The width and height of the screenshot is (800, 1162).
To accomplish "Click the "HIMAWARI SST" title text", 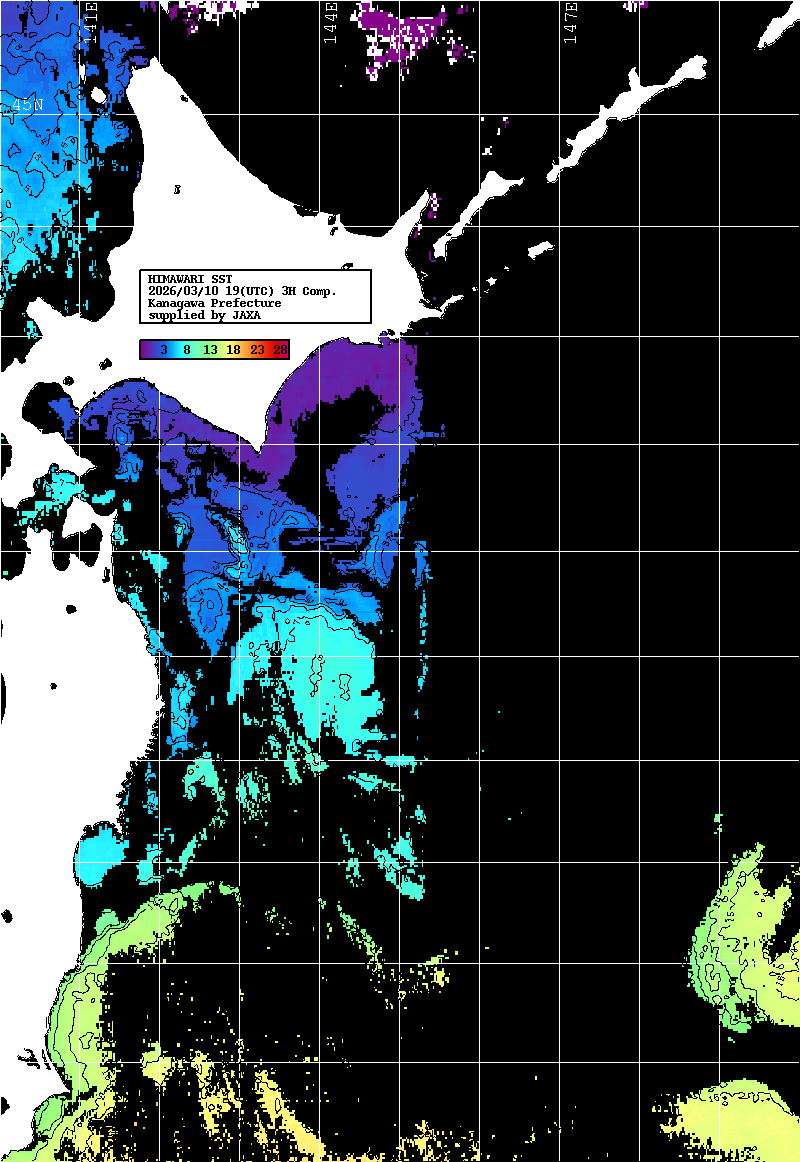I will pos(190,279).
